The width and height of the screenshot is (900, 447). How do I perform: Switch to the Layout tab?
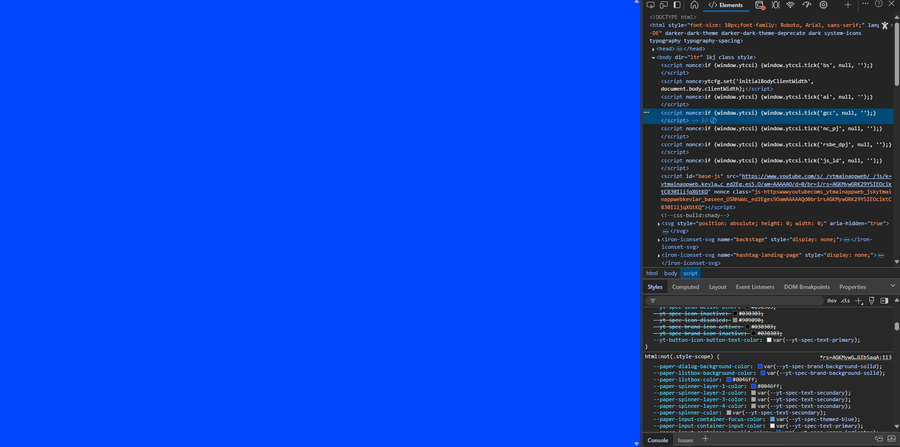[717, 287]
